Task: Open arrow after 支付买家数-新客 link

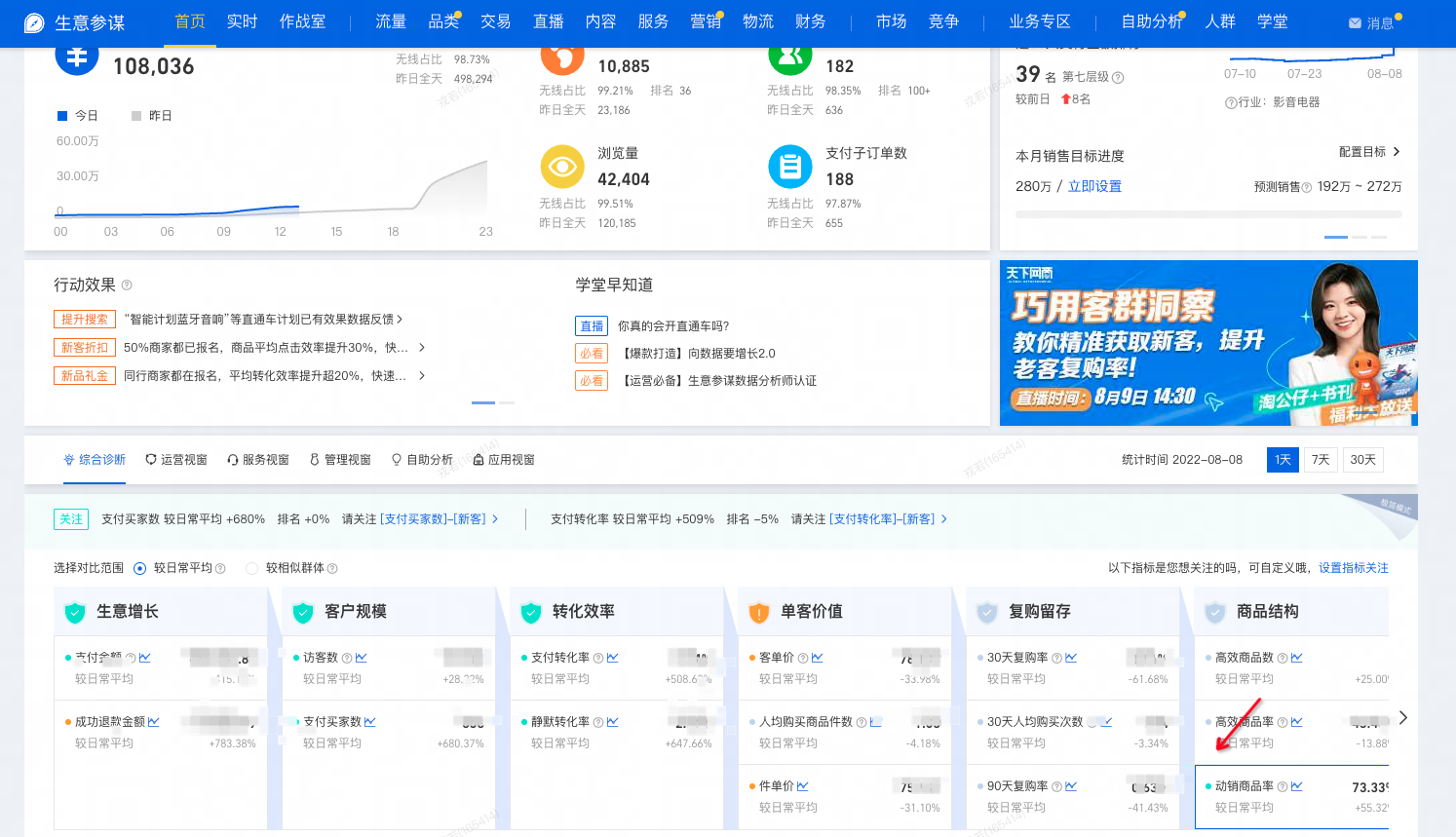Action: pyautogui.click(x=495, y=519)
